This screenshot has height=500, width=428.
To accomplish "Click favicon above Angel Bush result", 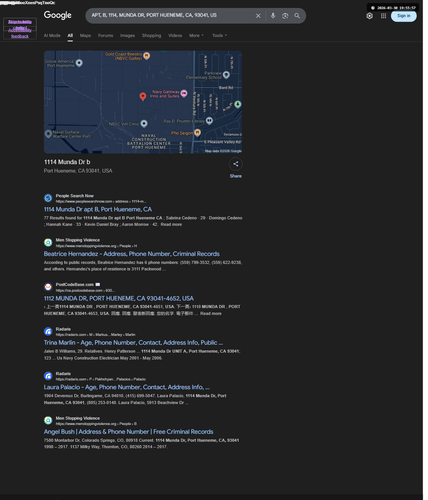I will point(48,420).
